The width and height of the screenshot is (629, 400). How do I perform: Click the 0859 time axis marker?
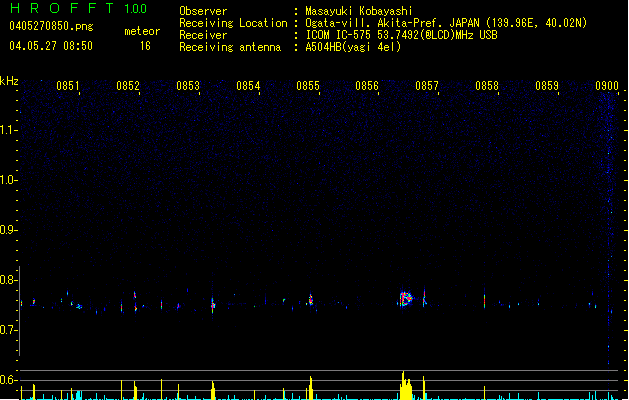[x=547, y=86]
